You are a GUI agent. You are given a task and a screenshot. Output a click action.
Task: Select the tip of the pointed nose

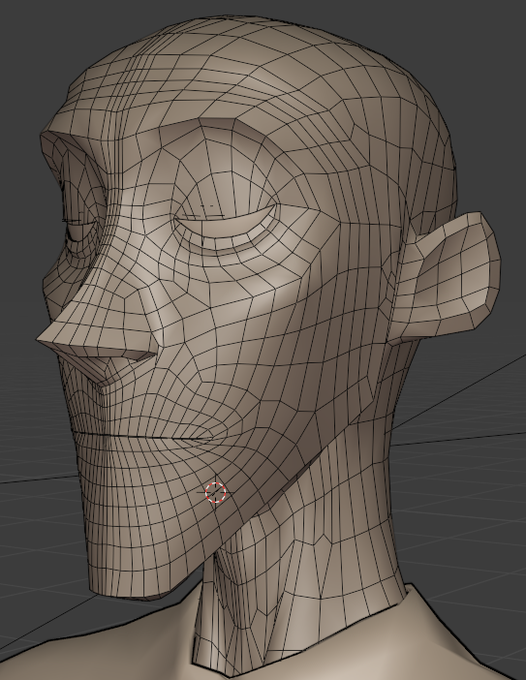coord(42,340)
